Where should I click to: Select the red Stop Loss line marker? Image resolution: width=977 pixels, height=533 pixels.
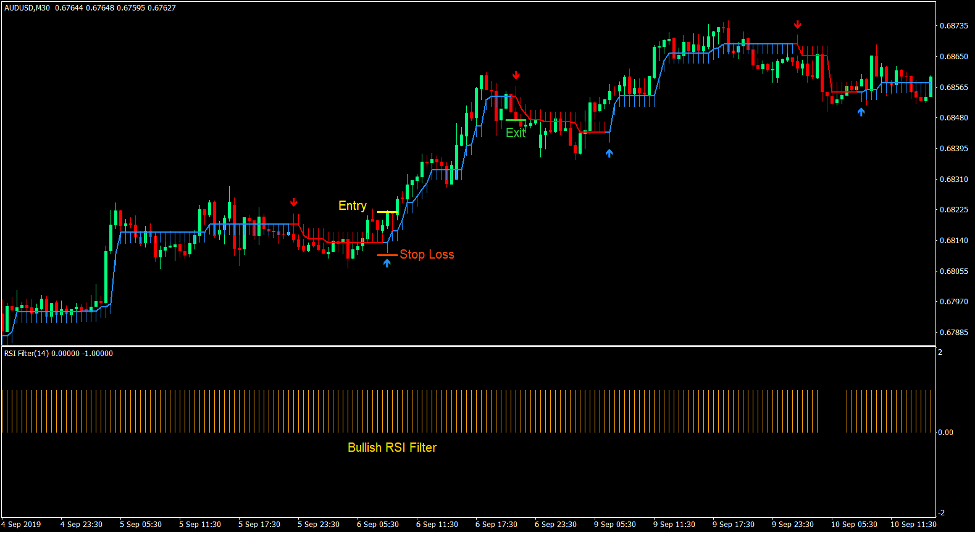[x=386, y=255]
